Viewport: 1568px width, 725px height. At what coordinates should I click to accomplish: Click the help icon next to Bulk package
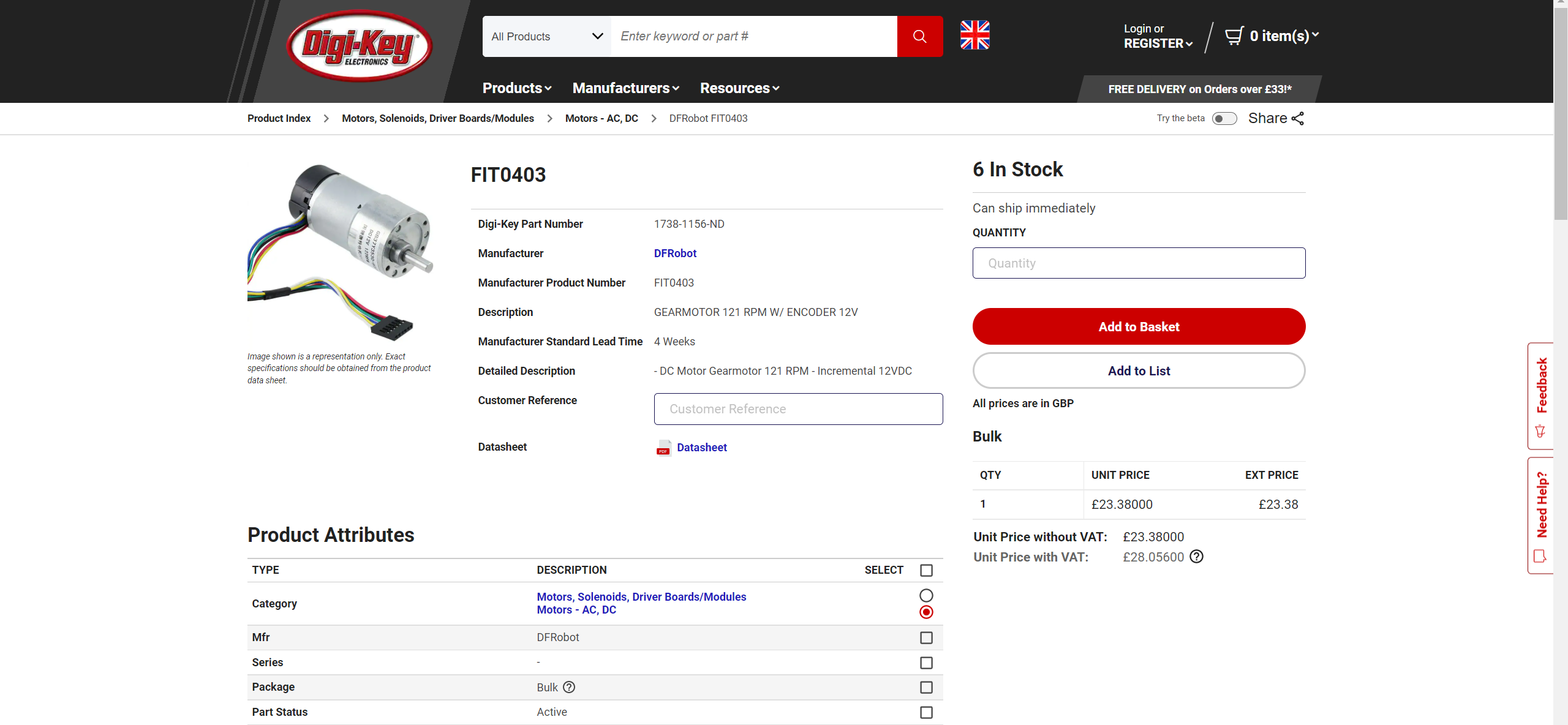tap(569, 687)
